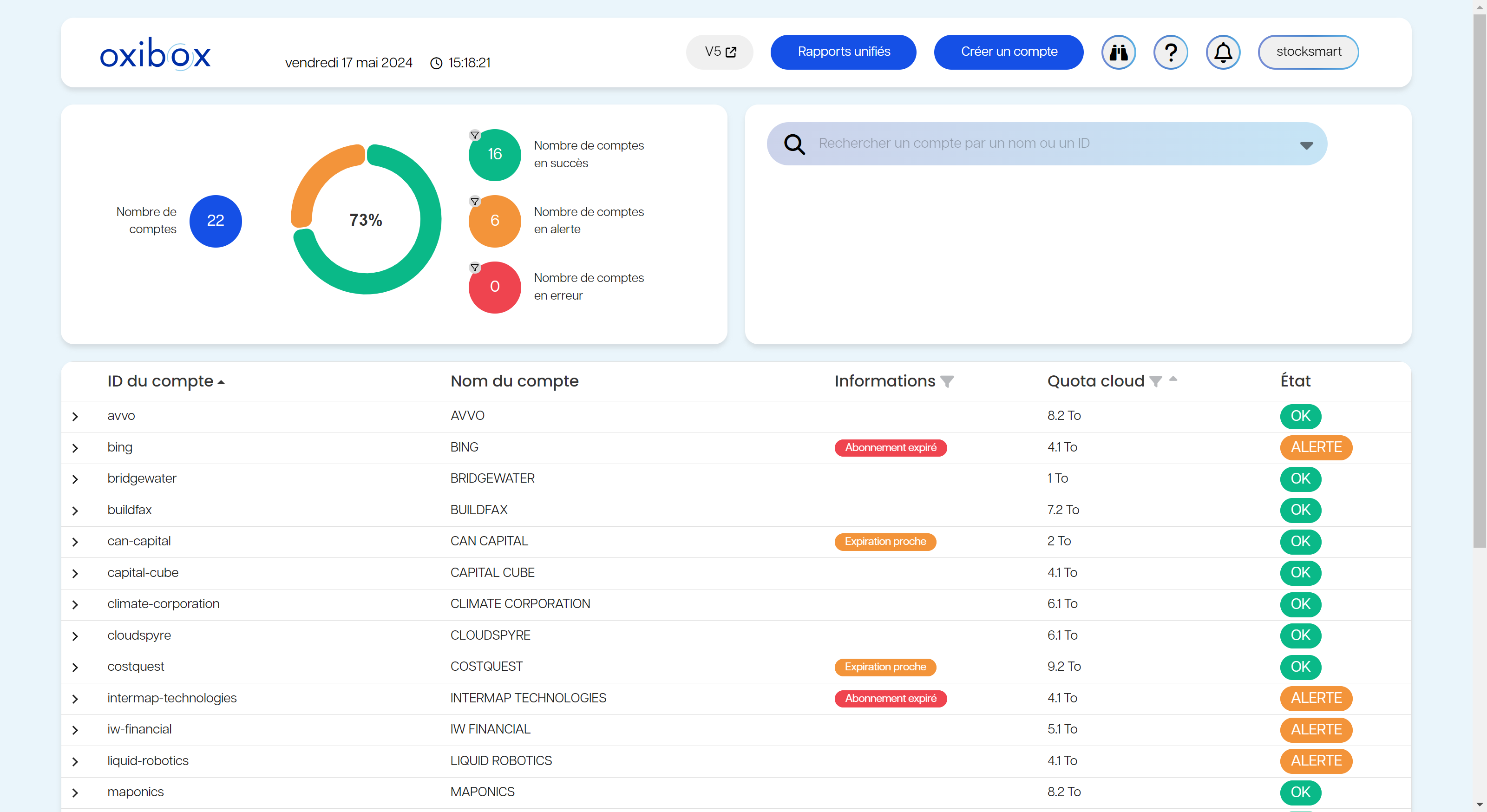
Task: Expand the buildfax row
Action: [x=75, y=511]
